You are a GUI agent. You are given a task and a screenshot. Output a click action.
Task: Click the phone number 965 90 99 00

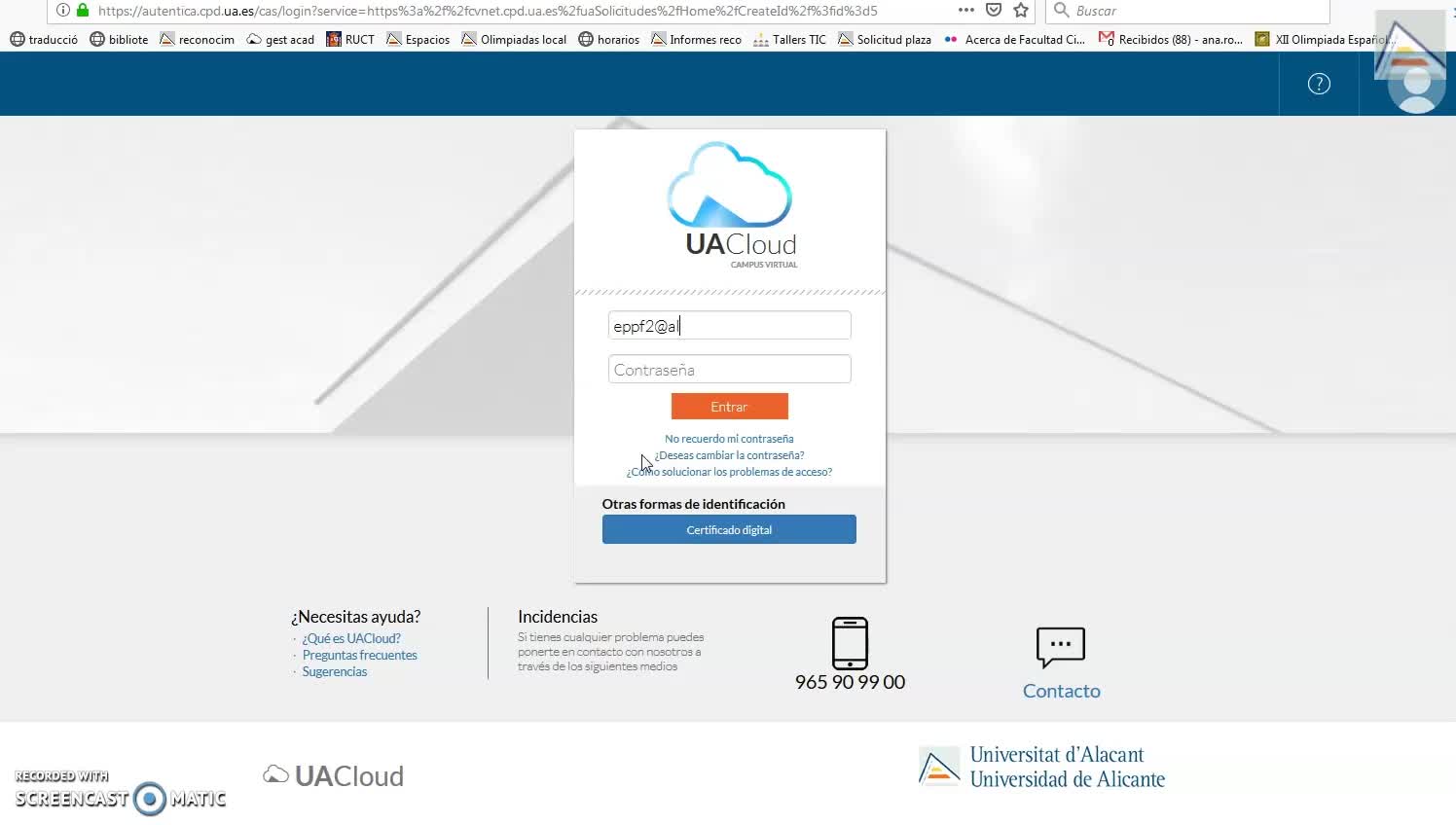click(850, 682)
